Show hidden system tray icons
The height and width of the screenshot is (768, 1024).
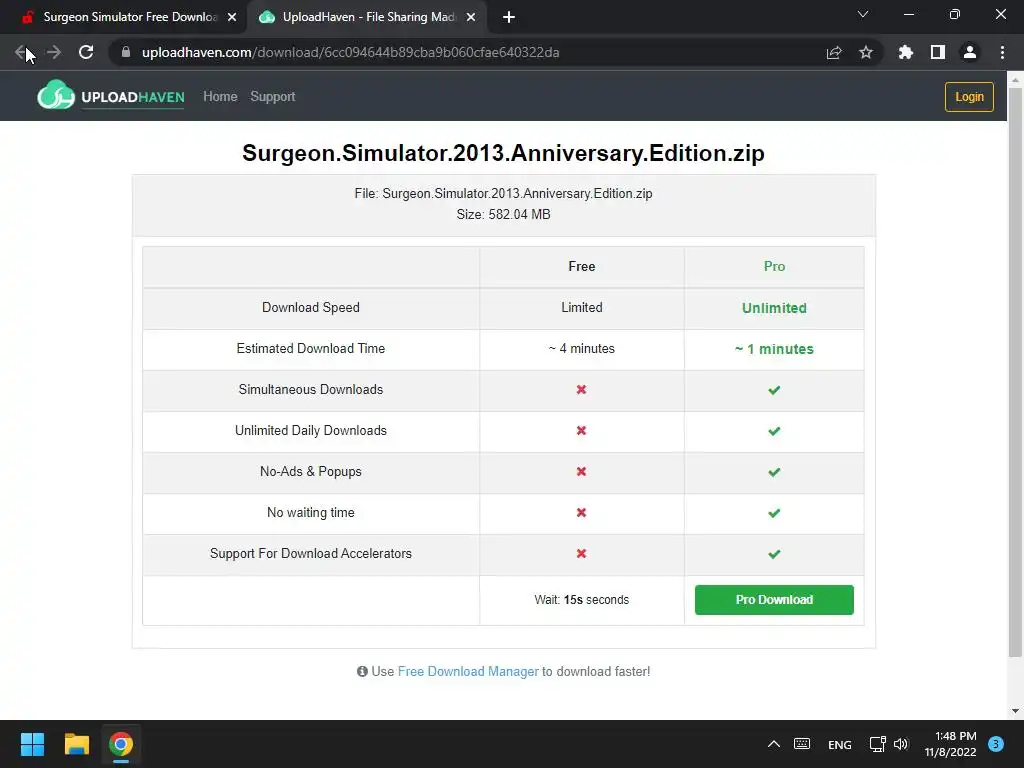pos(774,744)
